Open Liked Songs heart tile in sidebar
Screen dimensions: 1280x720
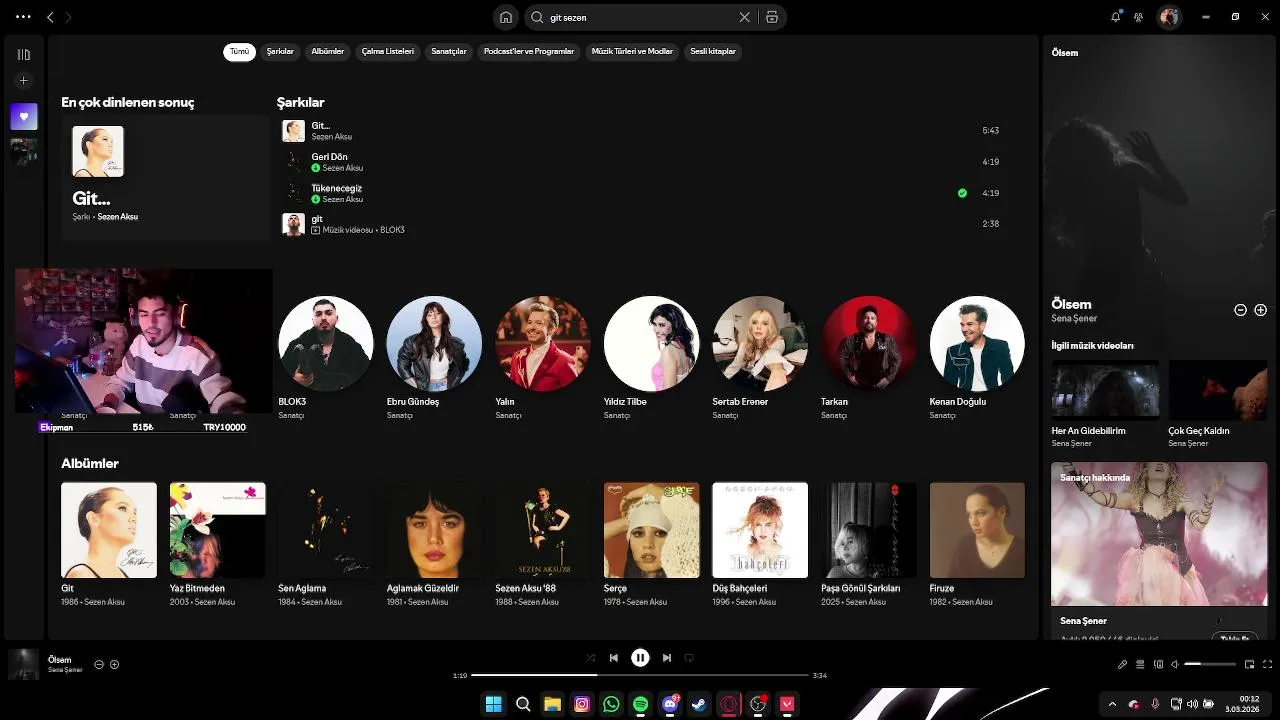(x=24, y=116)
